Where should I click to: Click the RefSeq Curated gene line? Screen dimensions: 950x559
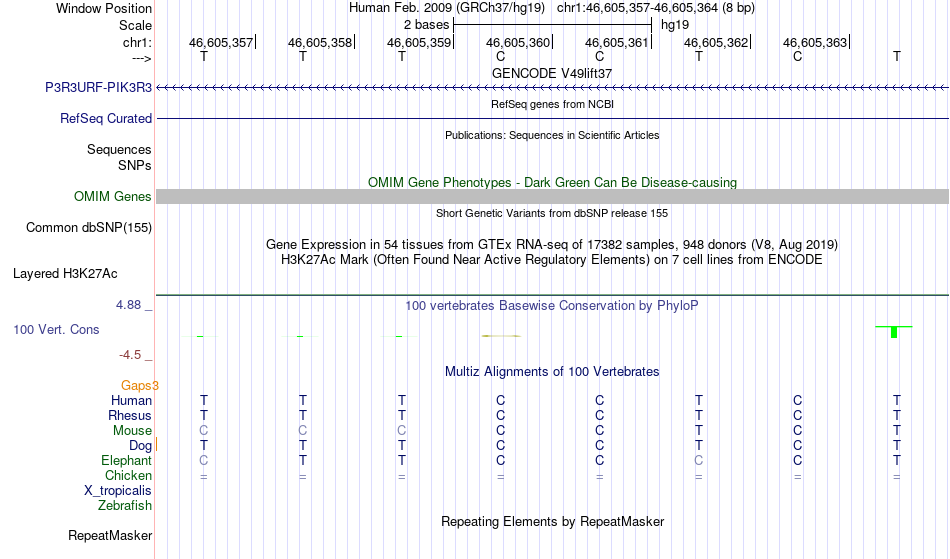click(x=552, y=118)
